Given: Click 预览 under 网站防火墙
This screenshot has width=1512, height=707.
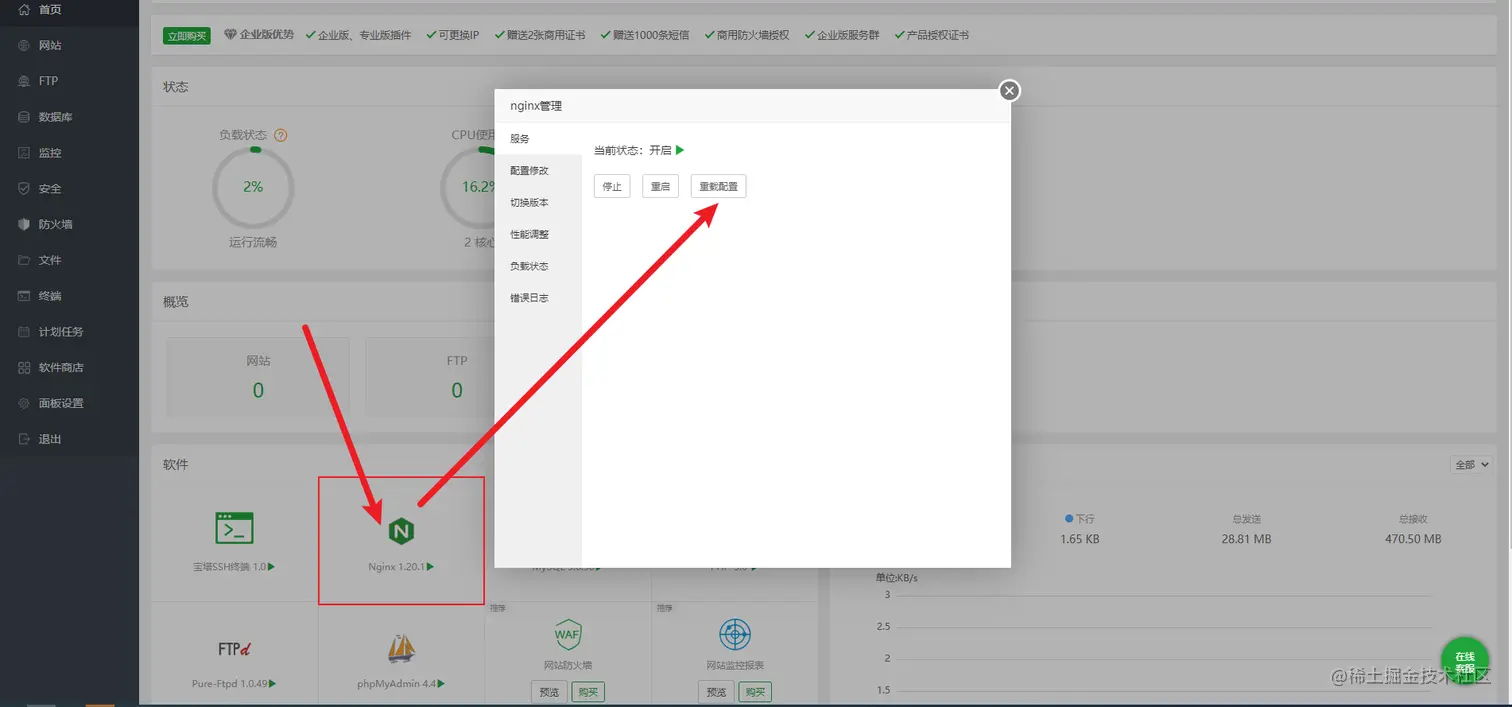Looking at the screenshot, I should (x=549, y=692).
